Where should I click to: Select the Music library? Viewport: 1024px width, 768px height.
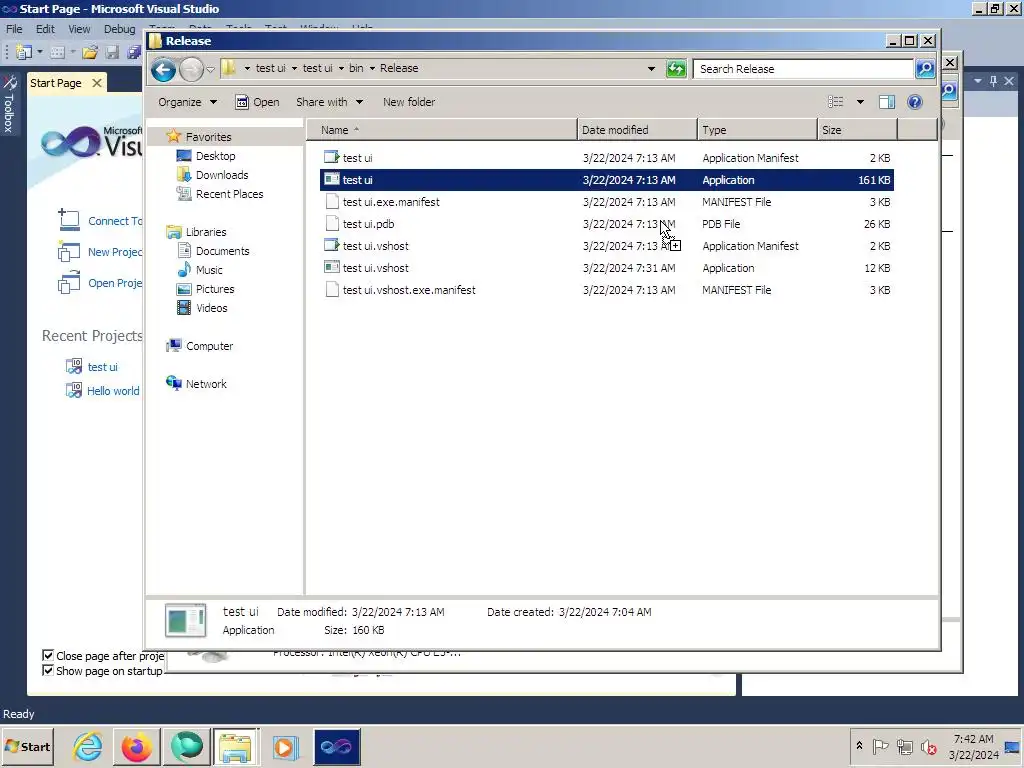(x=209, y=270)
